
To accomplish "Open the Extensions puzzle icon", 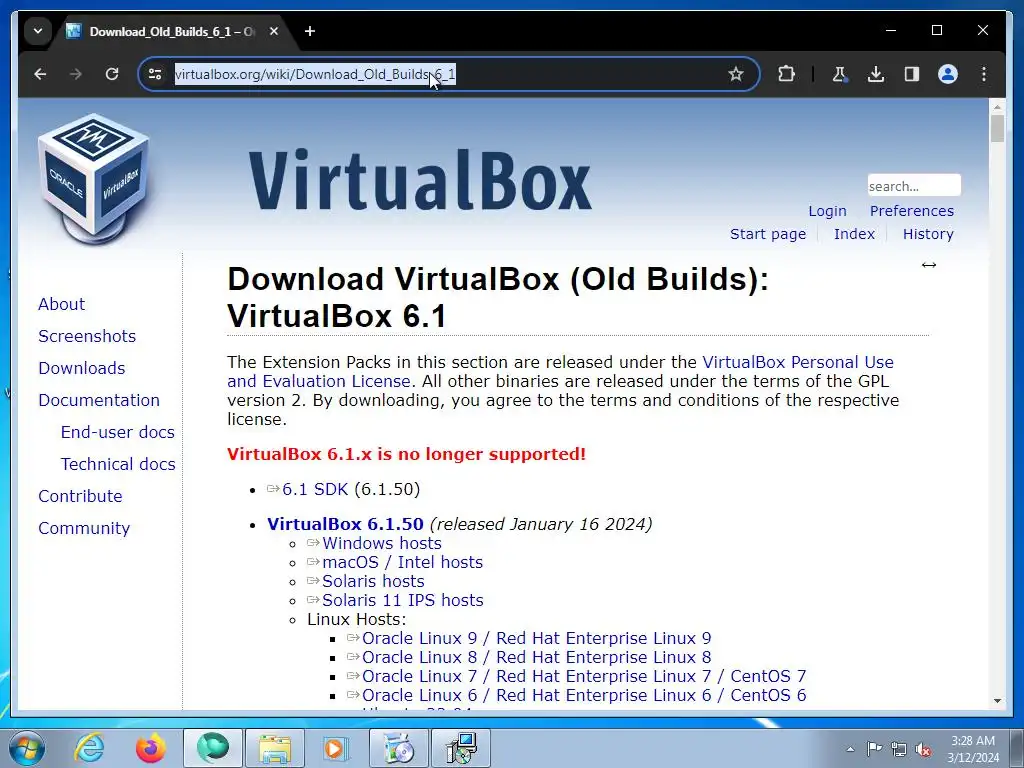I will (x=786, y=74).
